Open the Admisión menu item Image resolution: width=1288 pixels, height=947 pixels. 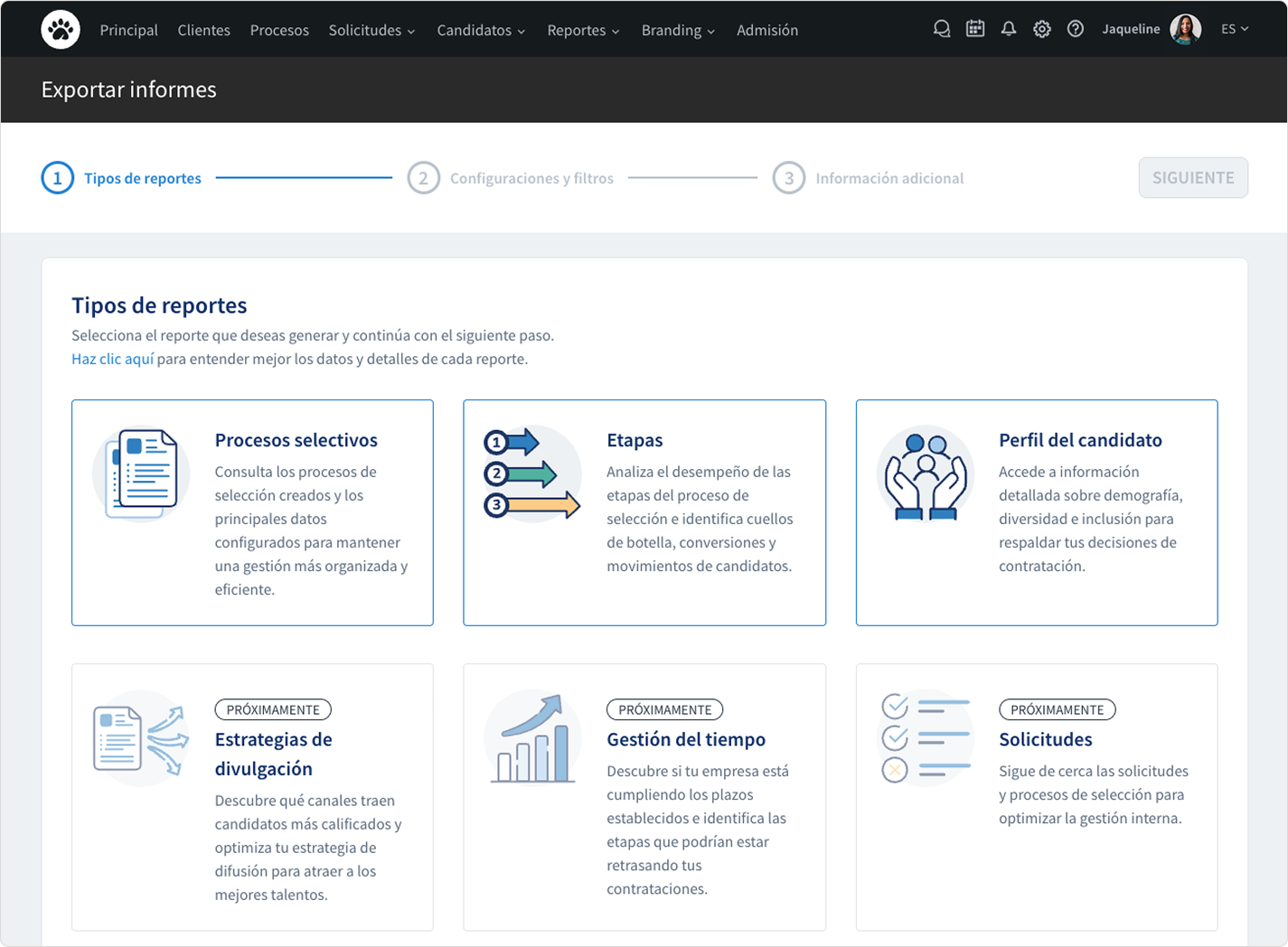pos(766,30)
